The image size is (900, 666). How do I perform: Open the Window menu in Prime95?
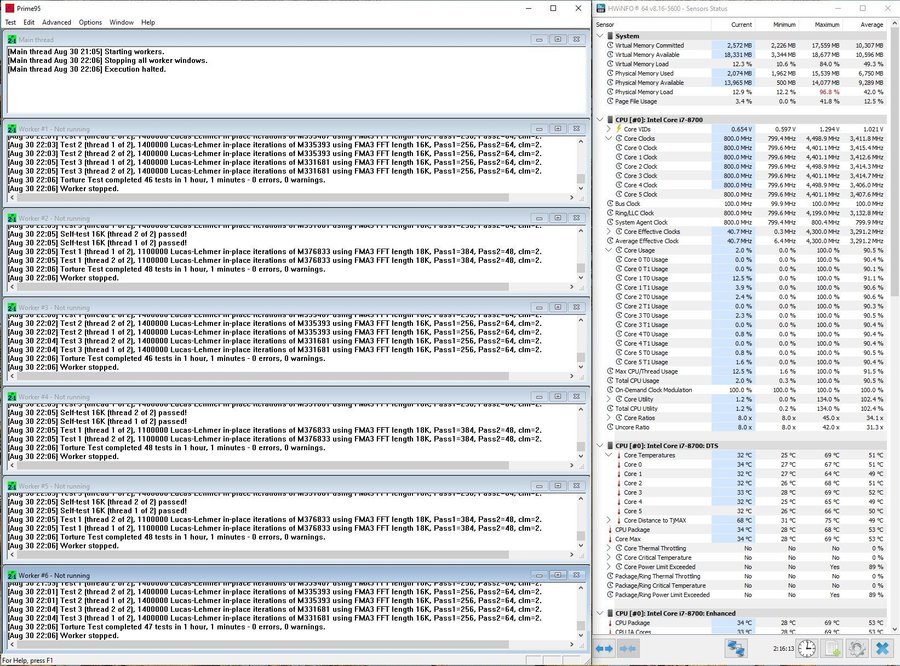(121, 22)
